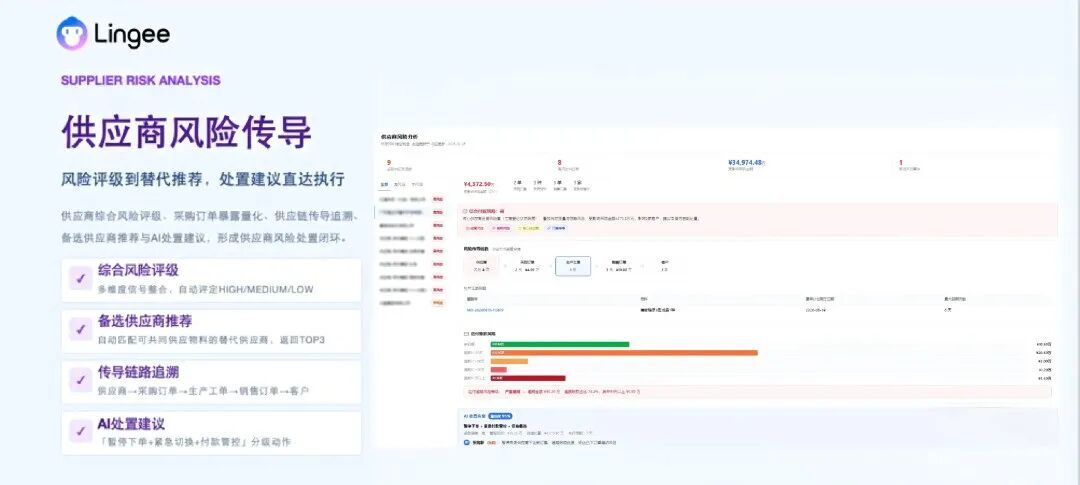1080x485 pixels.
Task: Click the checkmark icon beside AI处置建议
Action: click(x=81, y=431)
